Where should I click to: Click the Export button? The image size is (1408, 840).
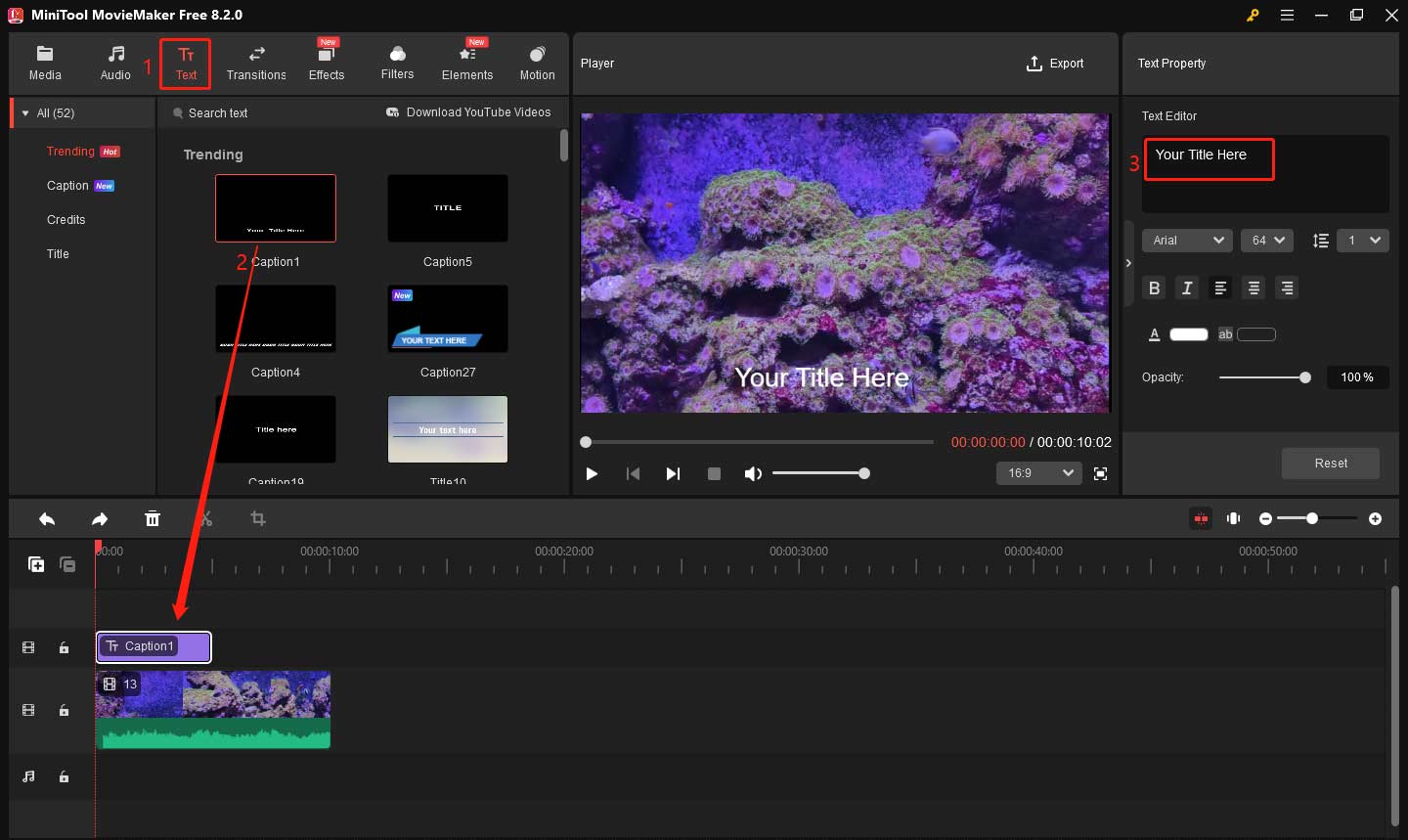pos(1055,64)
